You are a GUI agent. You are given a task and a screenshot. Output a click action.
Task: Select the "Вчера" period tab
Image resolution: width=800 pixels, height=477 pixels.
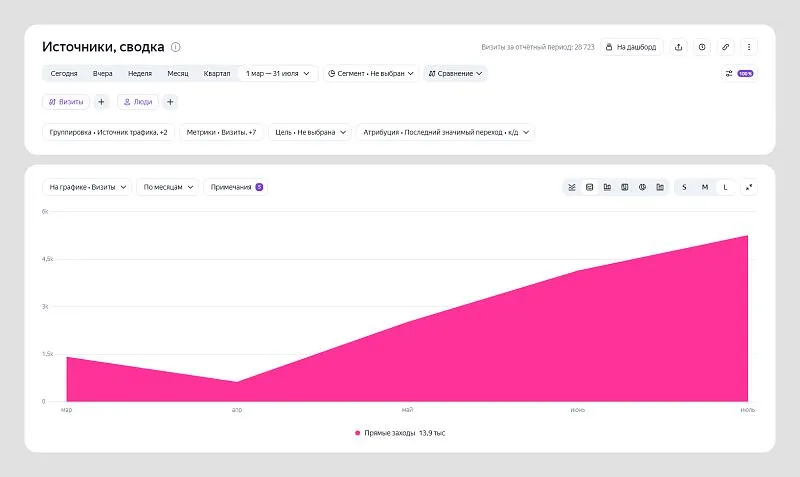(103, 73)
